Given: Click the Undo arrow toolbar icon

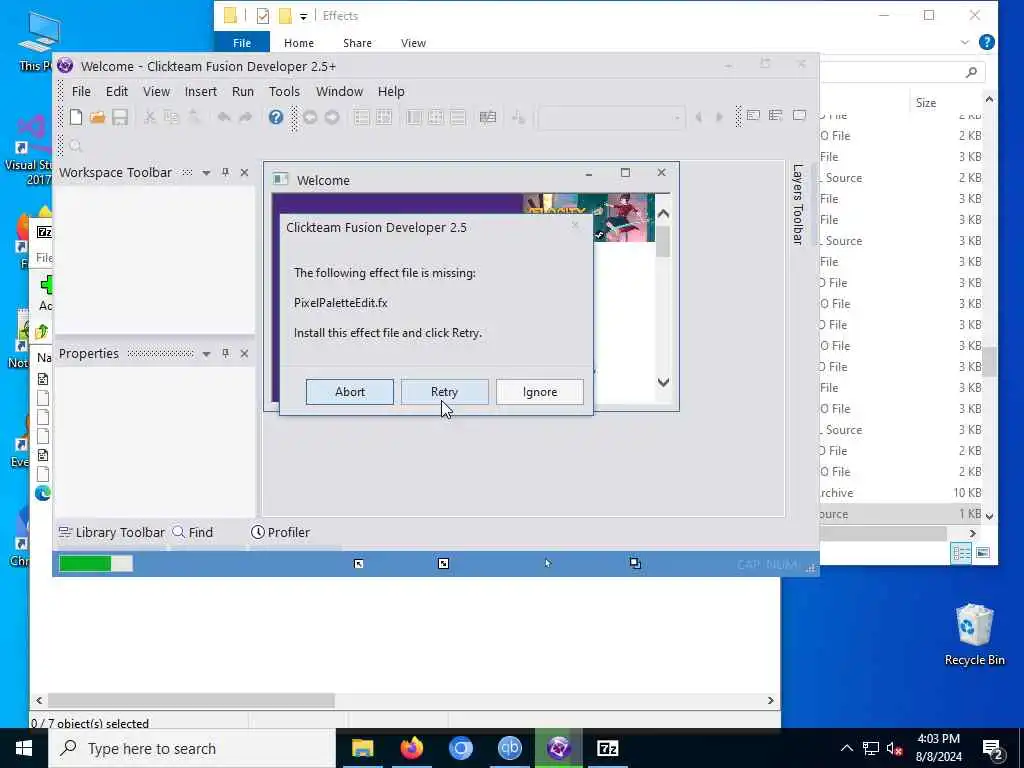Looking at the screenshot, I should [x=224, y=117].
